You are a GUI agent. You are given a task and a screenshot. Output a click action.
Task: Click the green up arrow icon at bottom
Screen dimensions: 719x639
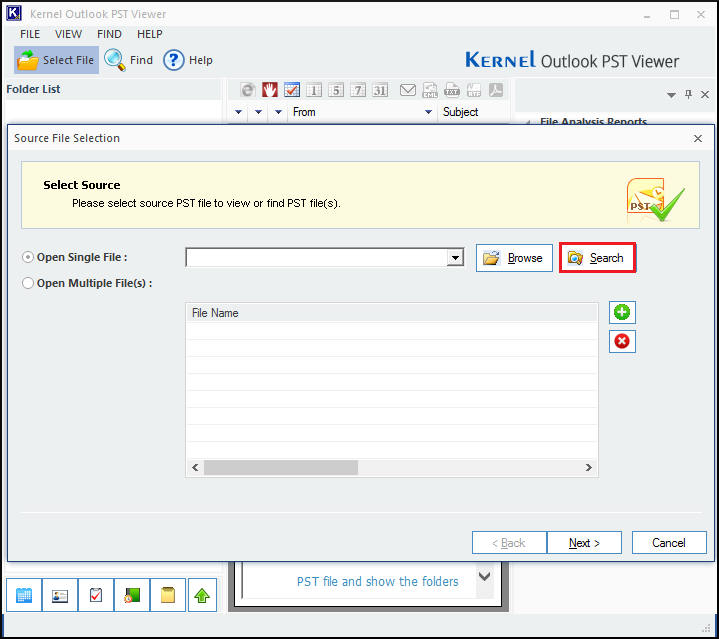click(202, 595)
